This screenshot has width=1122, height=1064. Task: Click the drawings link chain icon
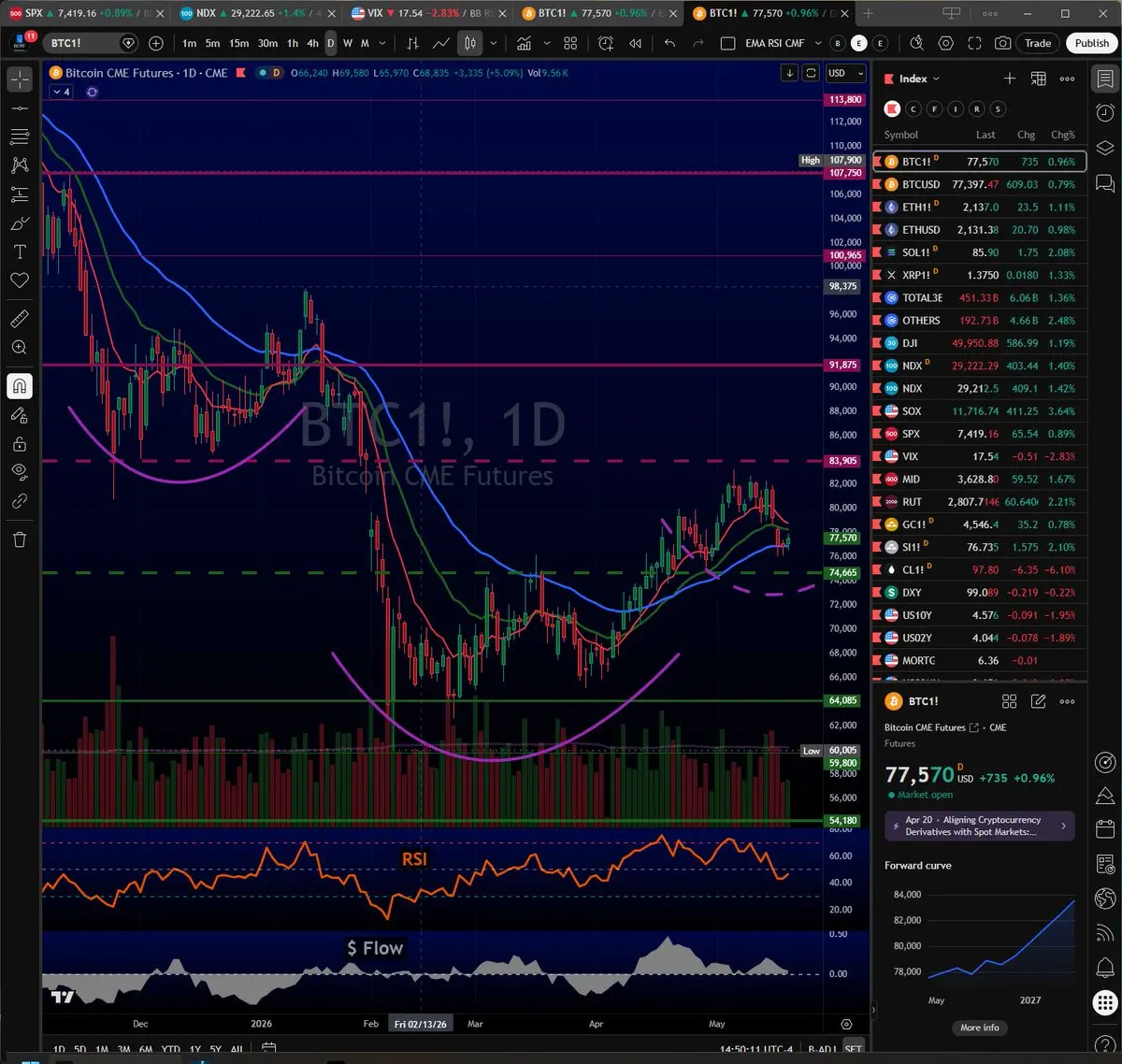pyautogui.click(x=20, y=501)
